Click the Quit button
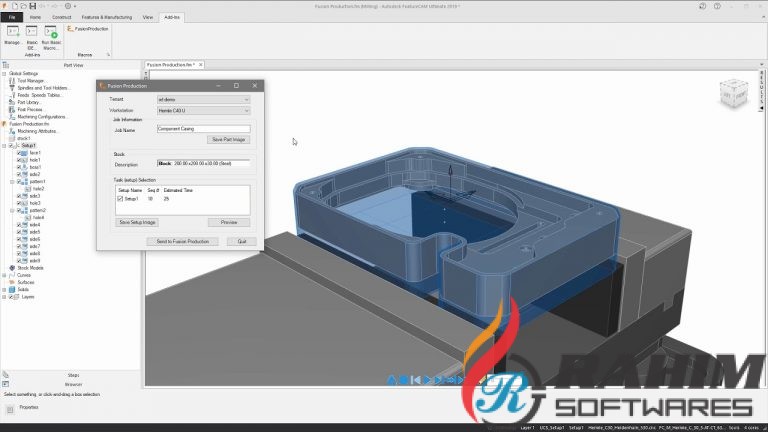768x432 pixels. coord(242,241)
